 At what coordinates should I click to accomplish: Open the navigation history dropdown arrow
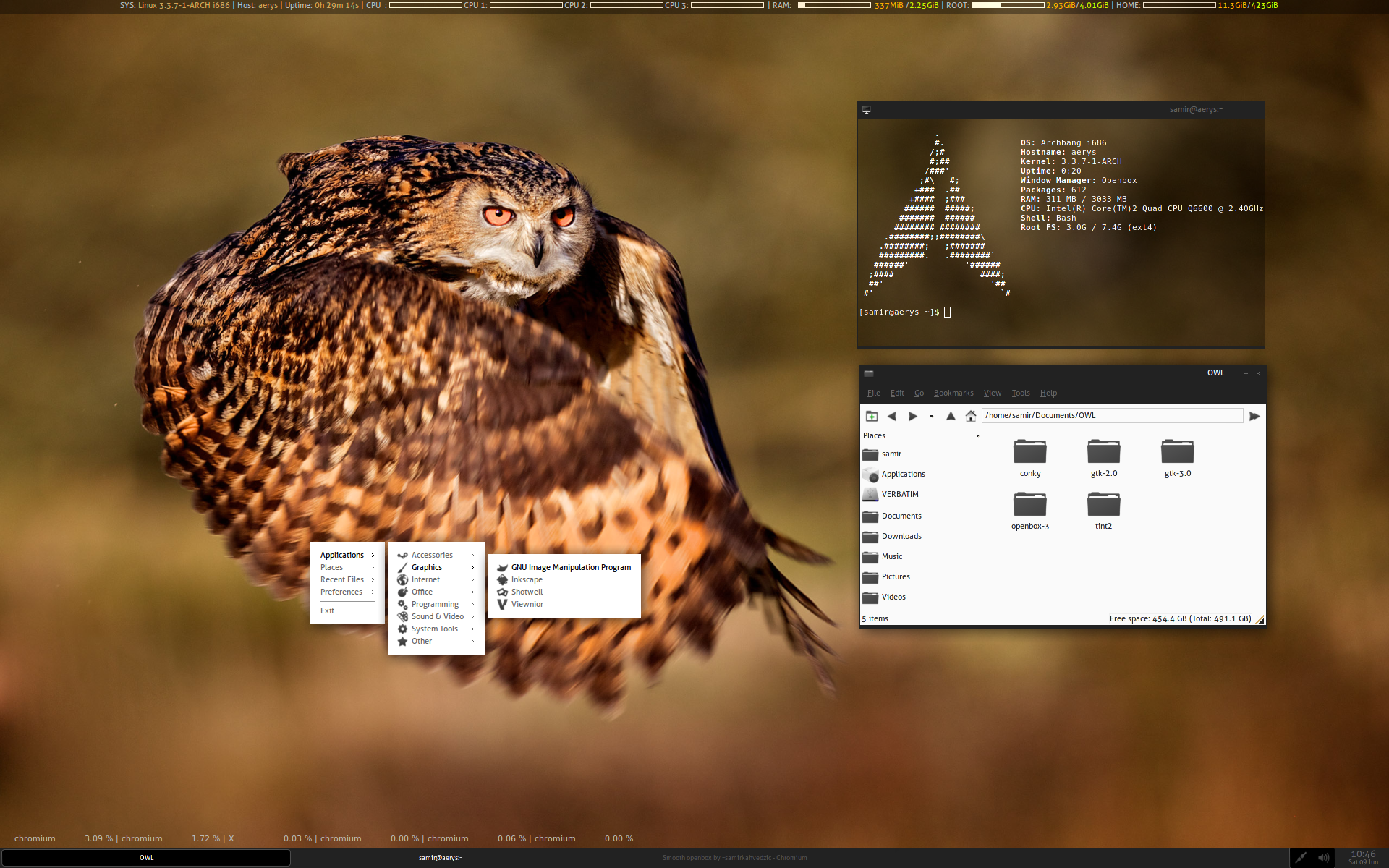pos(931,416)
